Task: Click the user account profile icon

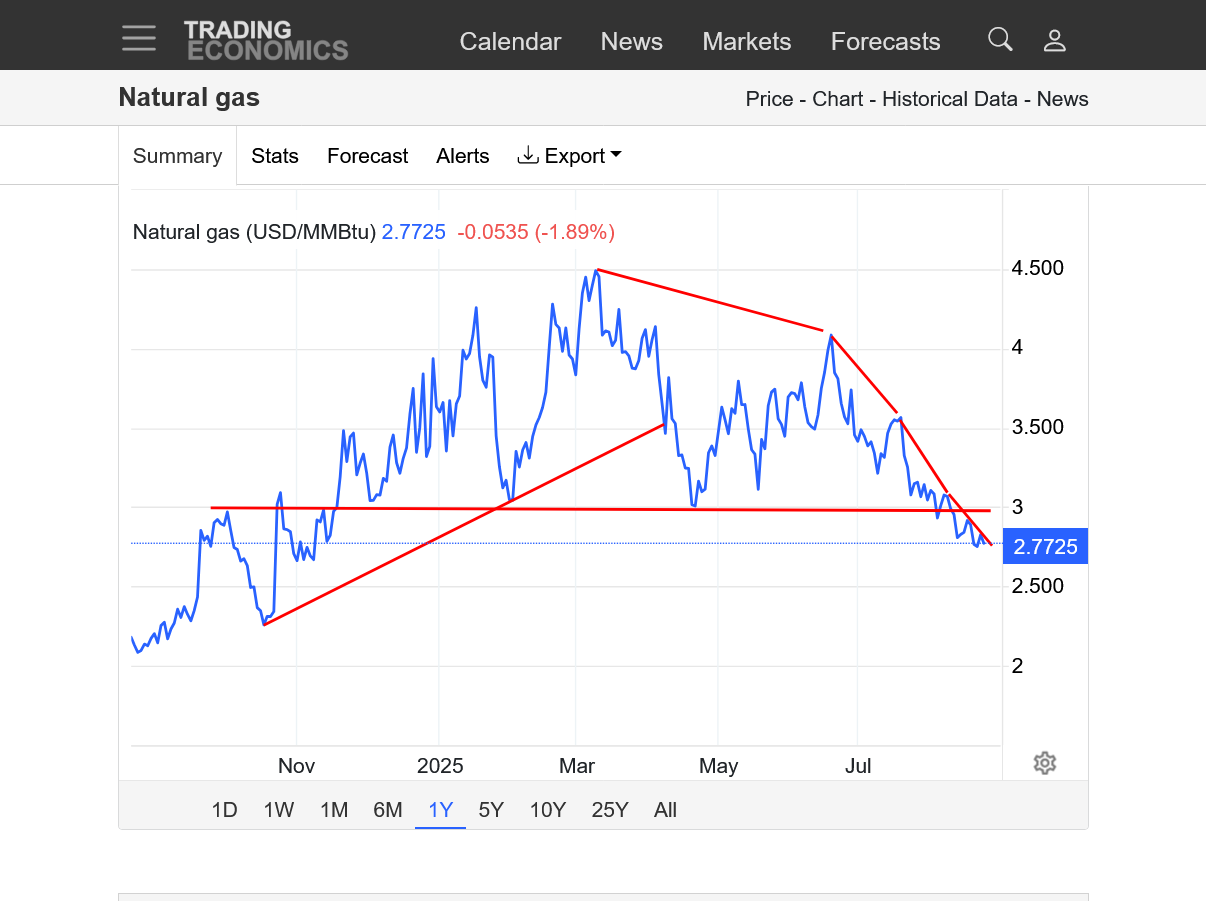Action: click(1054, 40)
